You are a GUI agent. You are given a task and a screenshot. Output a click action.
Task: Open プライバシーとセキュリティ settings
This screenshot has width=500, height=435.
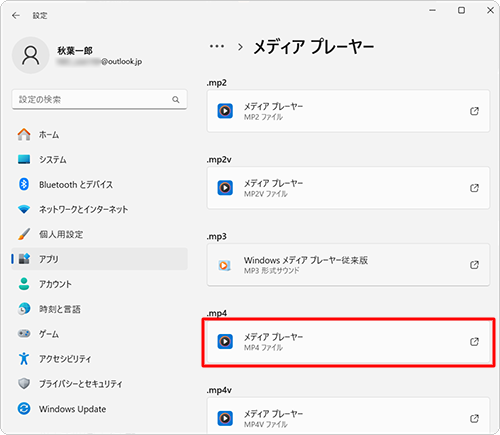coord(99,384)
